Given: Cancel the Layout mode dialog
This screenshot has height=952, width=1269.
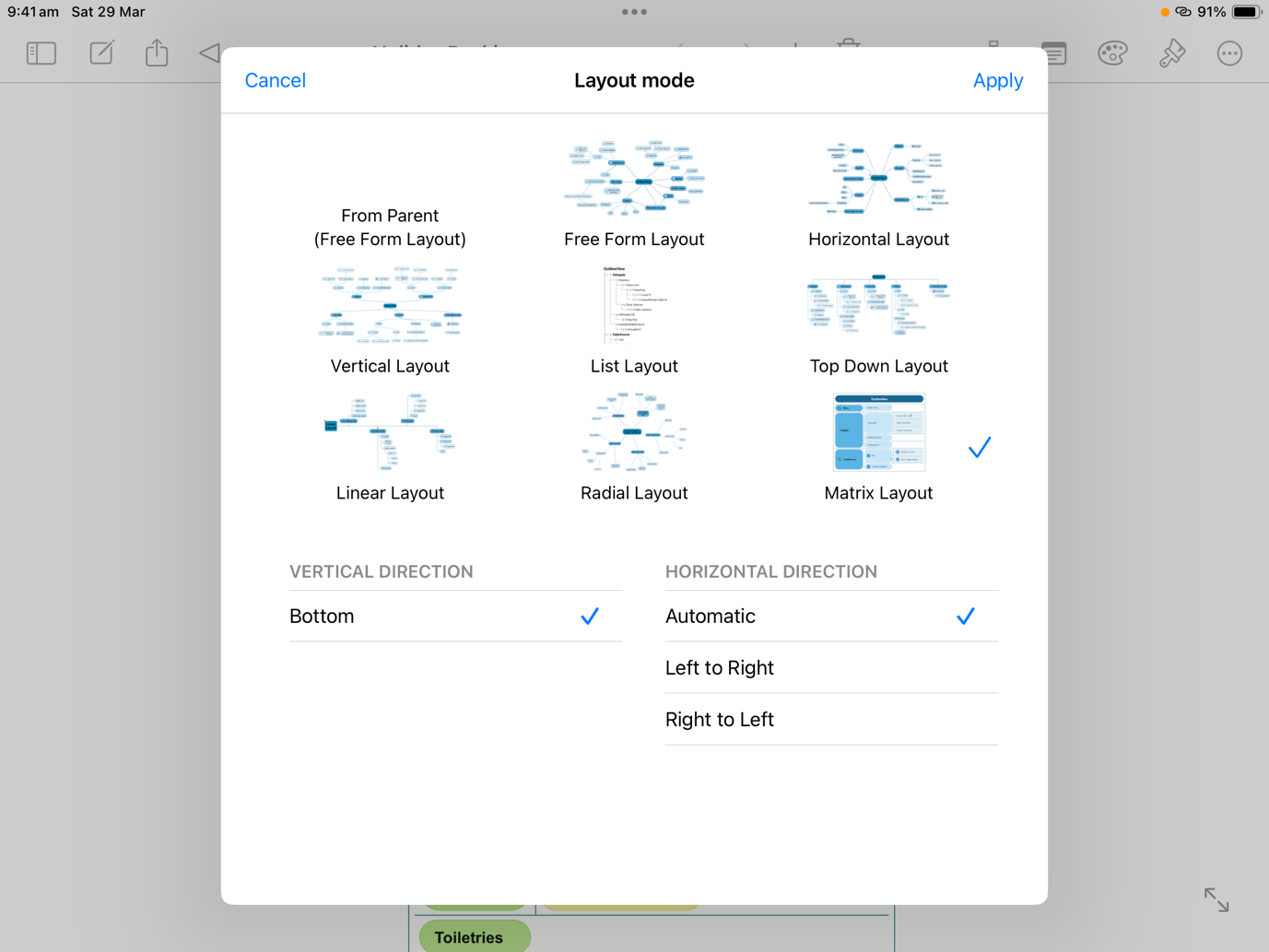Looking at the screenshot, I should pyautogui.click(x=275, y=80).
